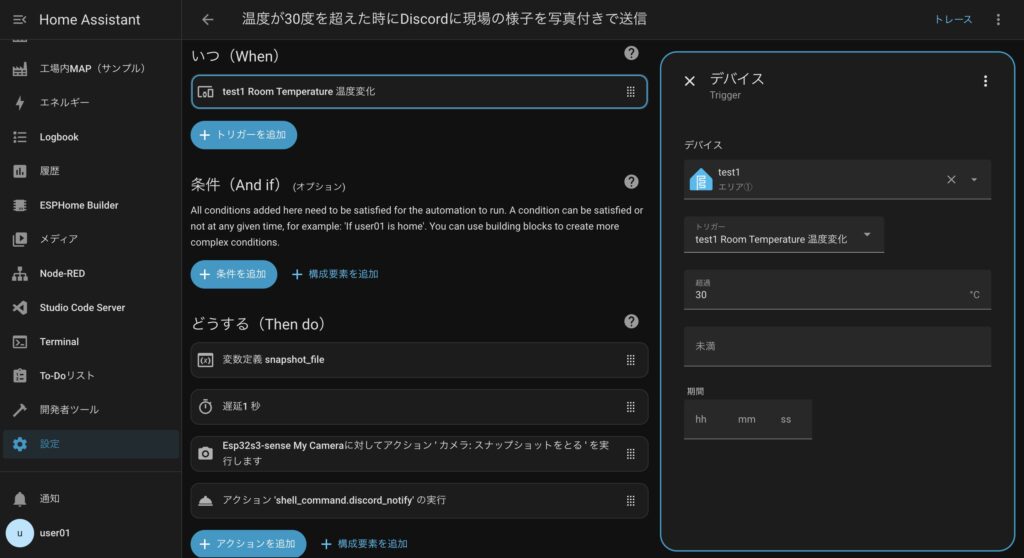This screenshot has height=558, width=1024.
Task: Click the 通知 bell icon
Action: pyautogui.click(x=20, y=499)
